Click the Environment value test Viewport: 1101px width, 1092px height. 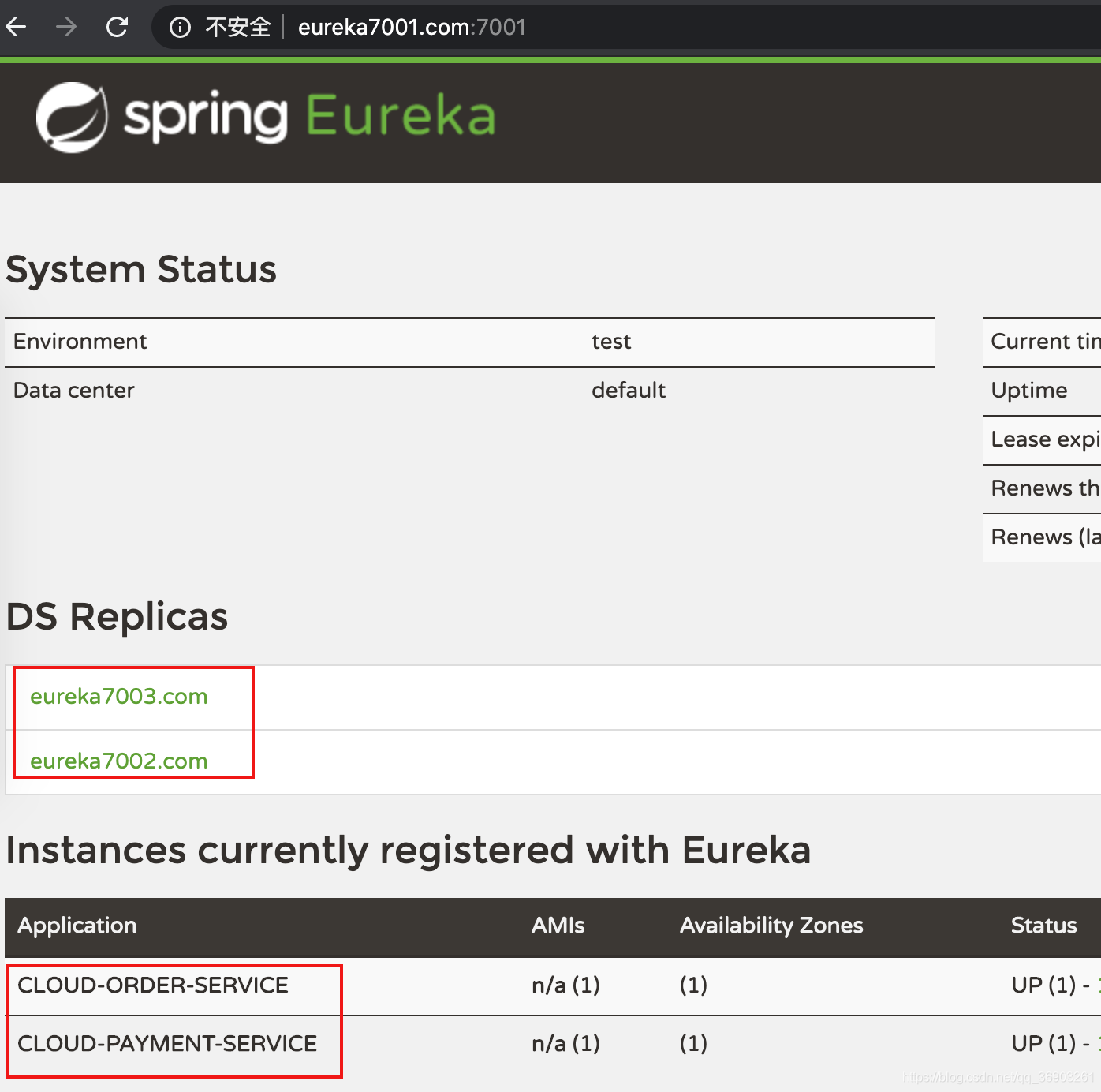pyautogui.click(x=611, y=342)
